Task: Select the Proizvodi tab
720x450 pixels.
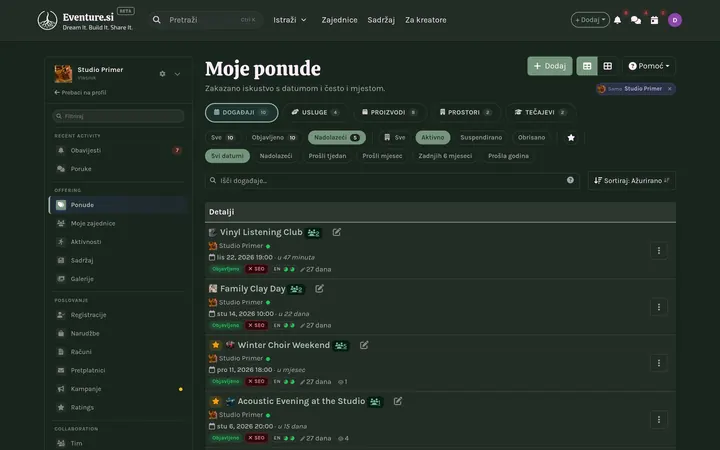Action: point(389,112)
